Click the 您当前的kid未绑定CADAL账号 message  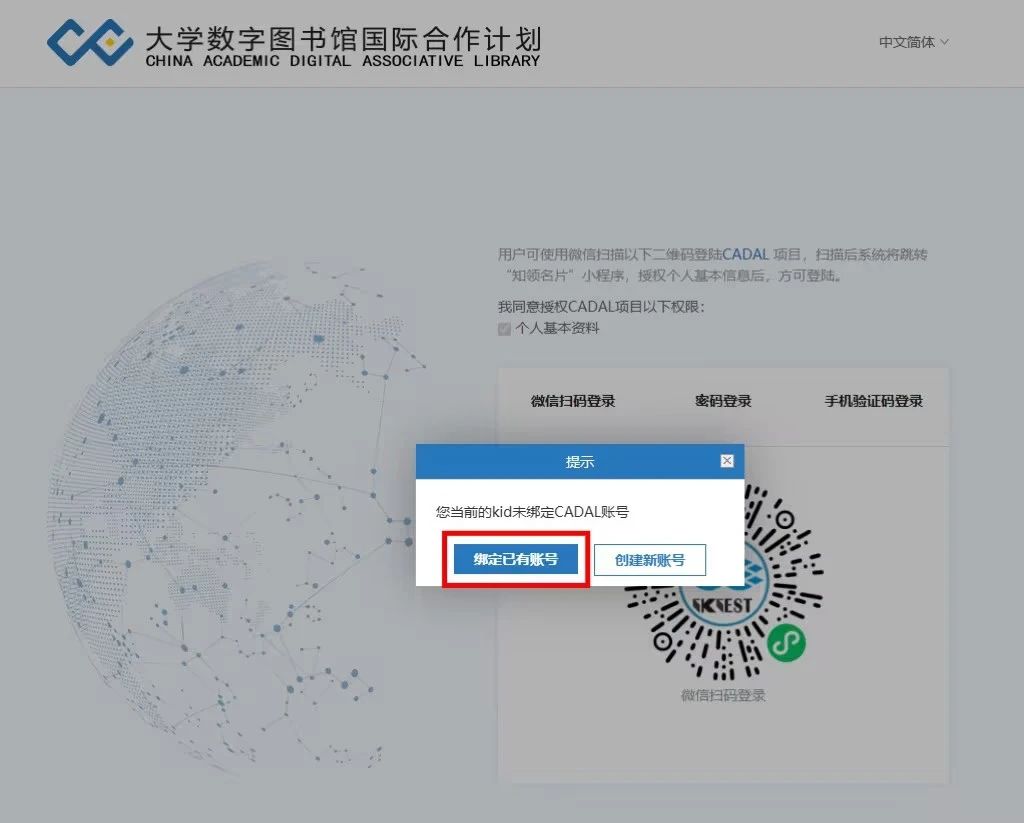532,512
